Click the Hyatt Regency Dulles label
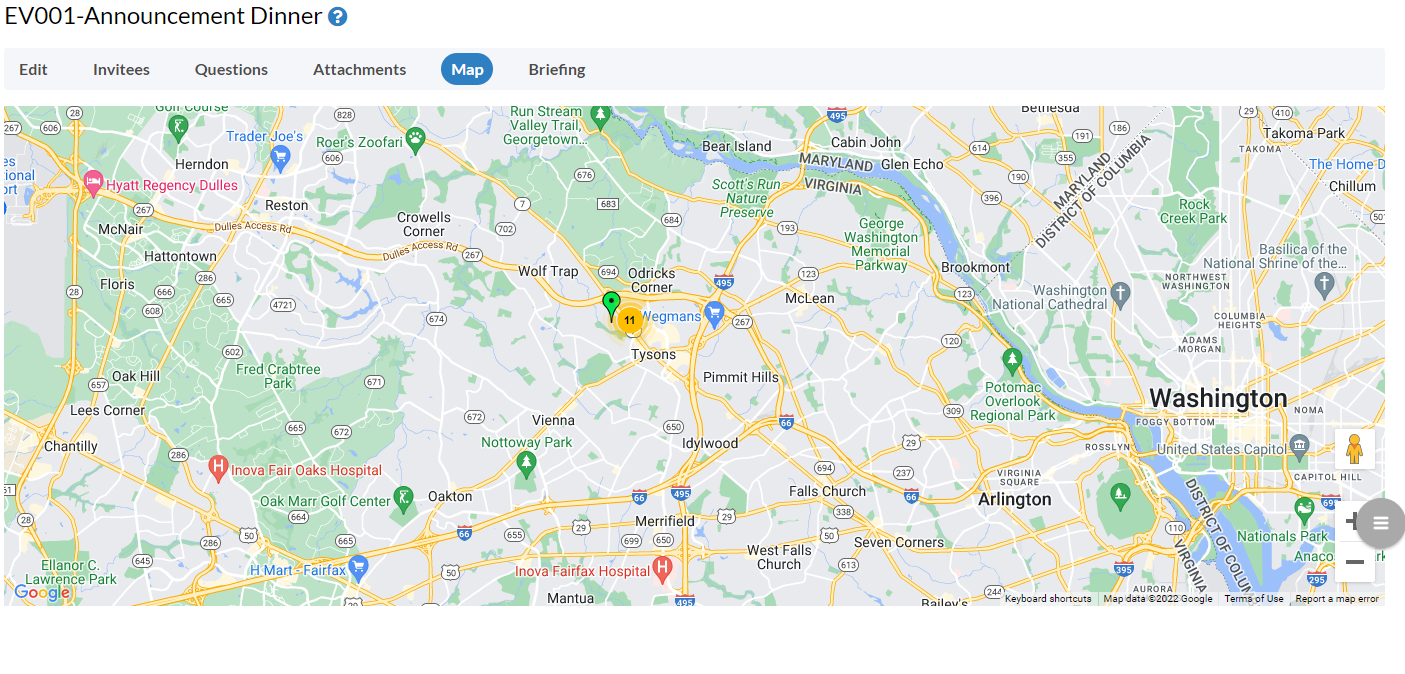 pos(172,185)
